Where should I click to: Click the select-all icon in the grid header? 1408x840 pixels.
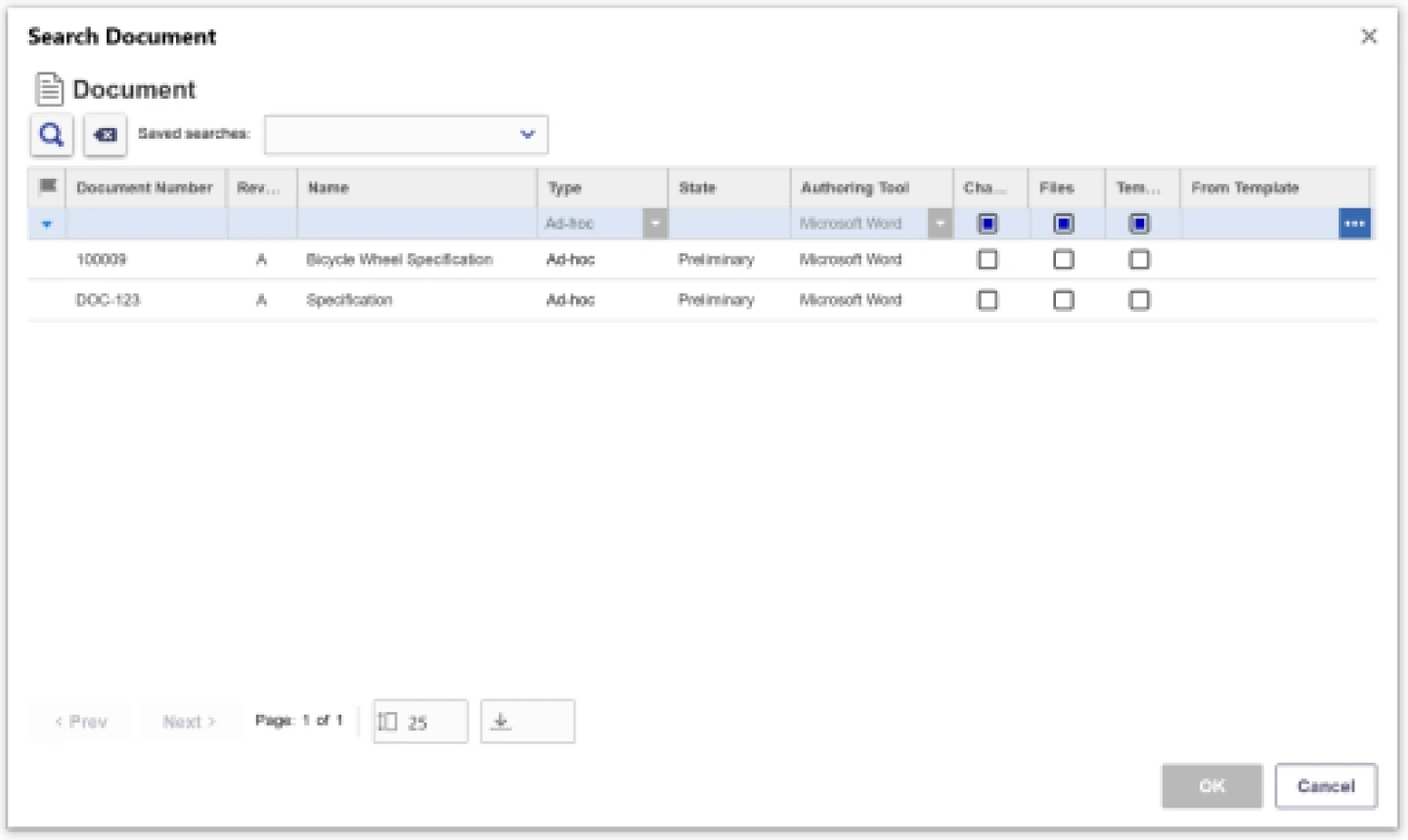click(x=47, y=186)
